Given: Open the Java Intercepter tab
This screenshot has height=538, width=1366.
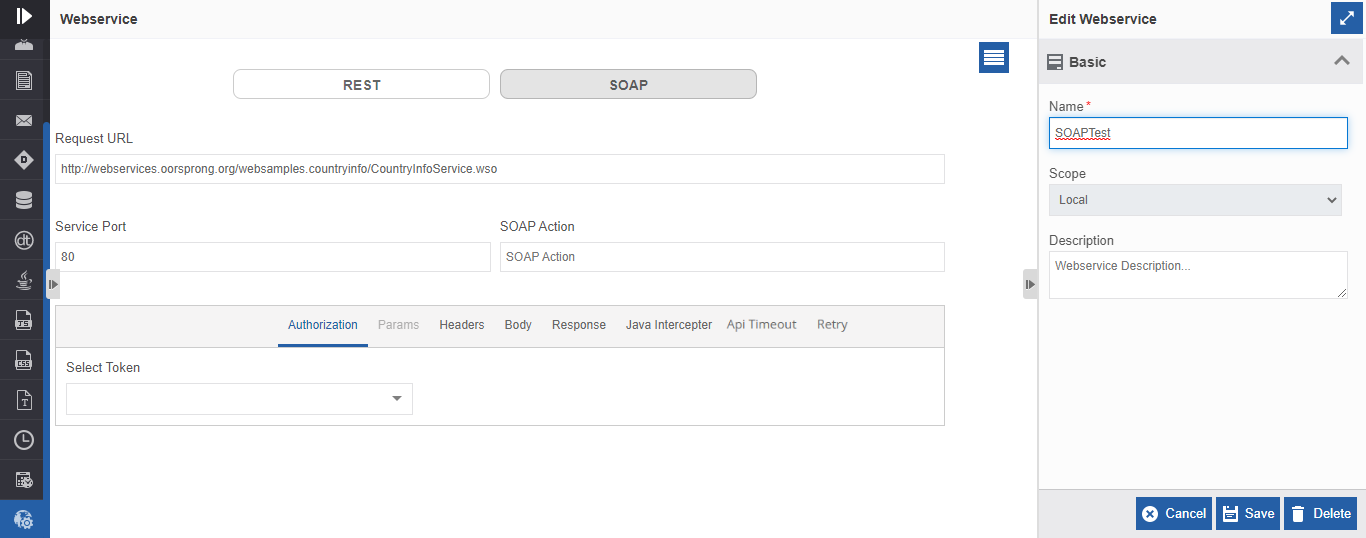Looking at the screenshot, I should (x=669, y=325).
